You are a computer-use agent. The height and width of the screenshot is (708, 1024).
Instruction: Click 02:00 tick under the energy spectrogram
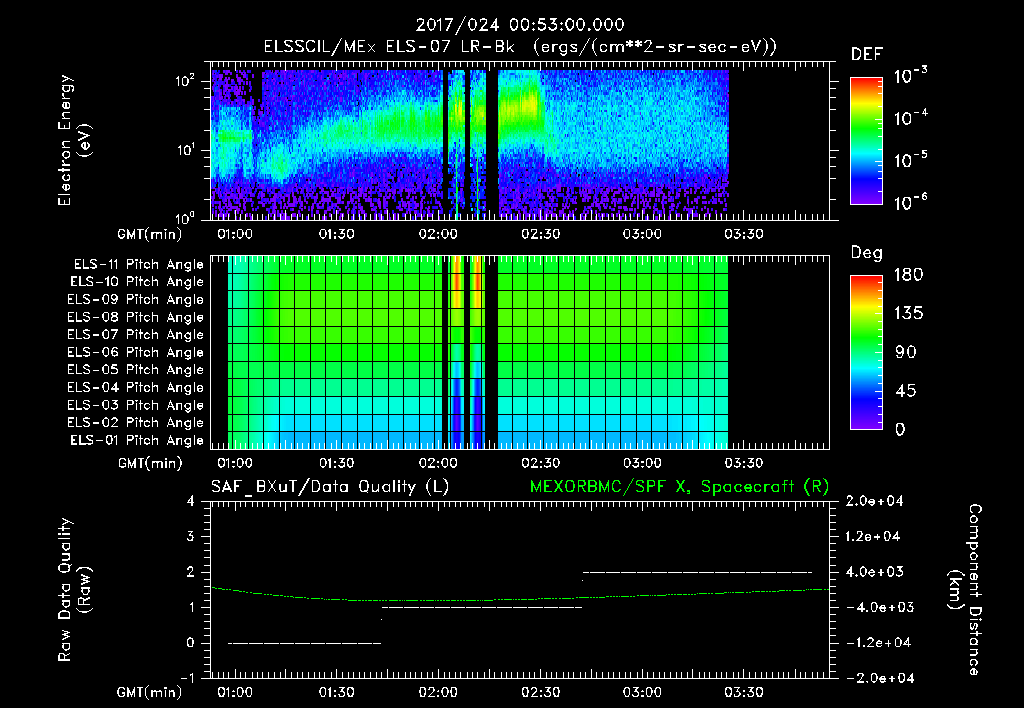click(x=438, y=234)
